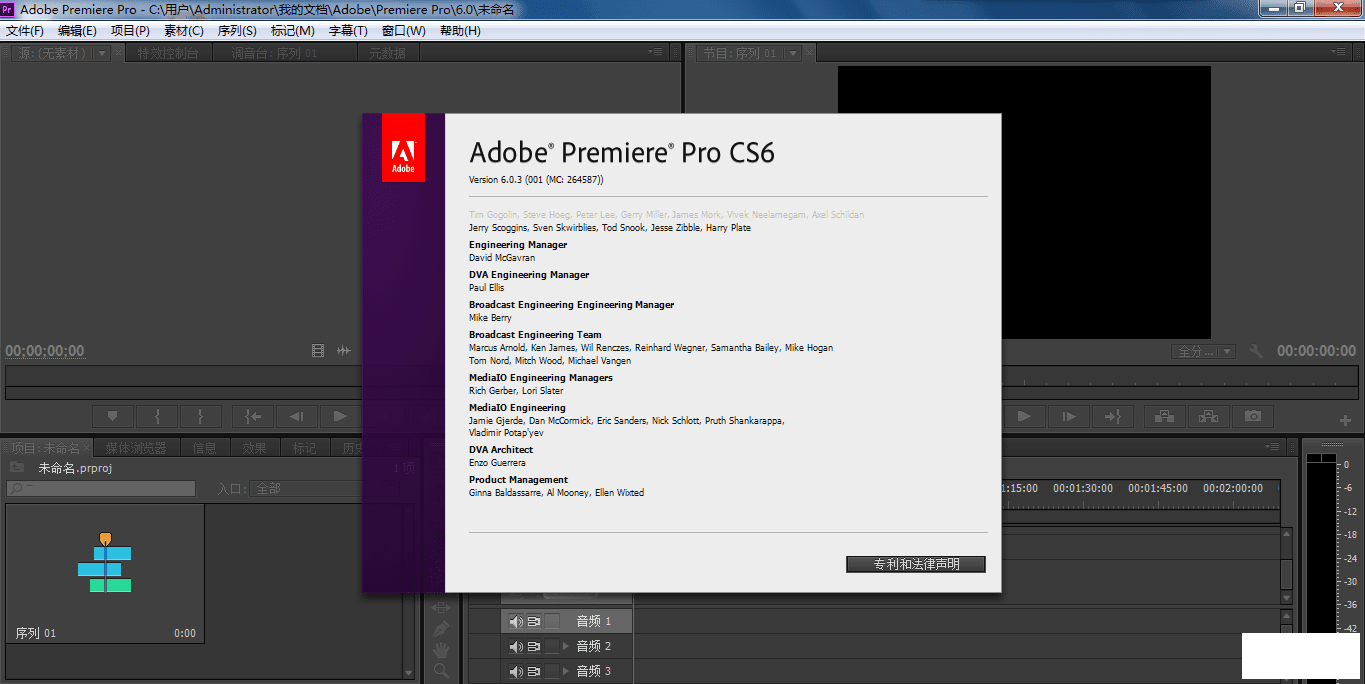Open the 帮助(H) menu

point(460,31)
